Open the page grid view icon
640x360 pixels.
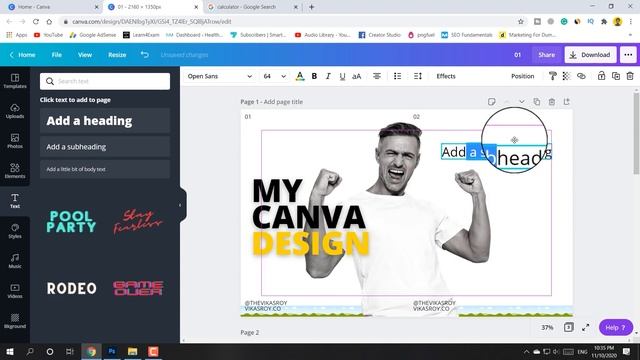pos(569,327)
